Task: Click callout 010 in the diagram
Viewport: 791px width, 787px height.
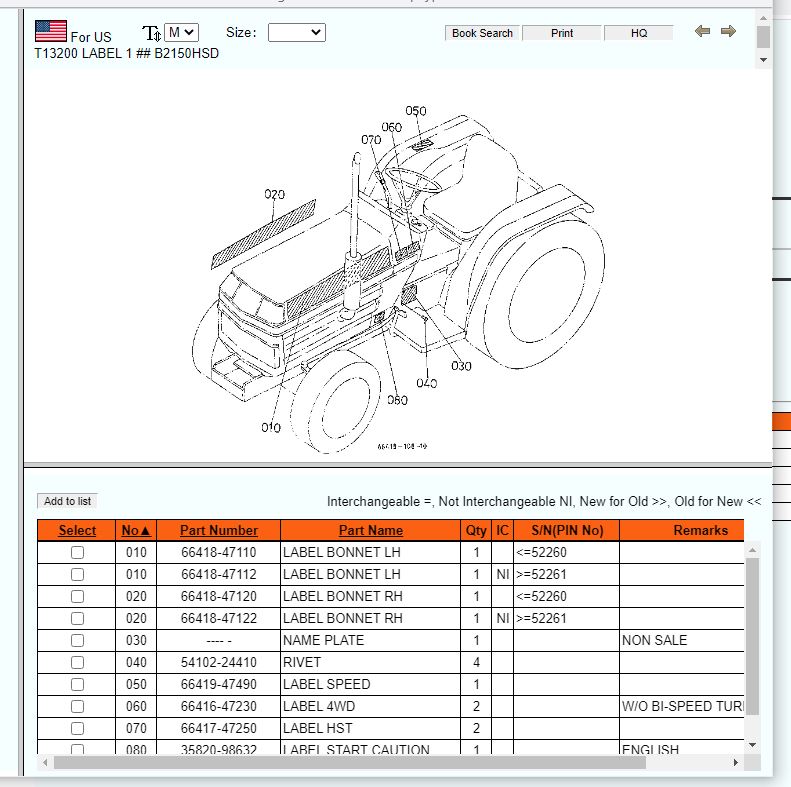Action: (x=271, y=428)
